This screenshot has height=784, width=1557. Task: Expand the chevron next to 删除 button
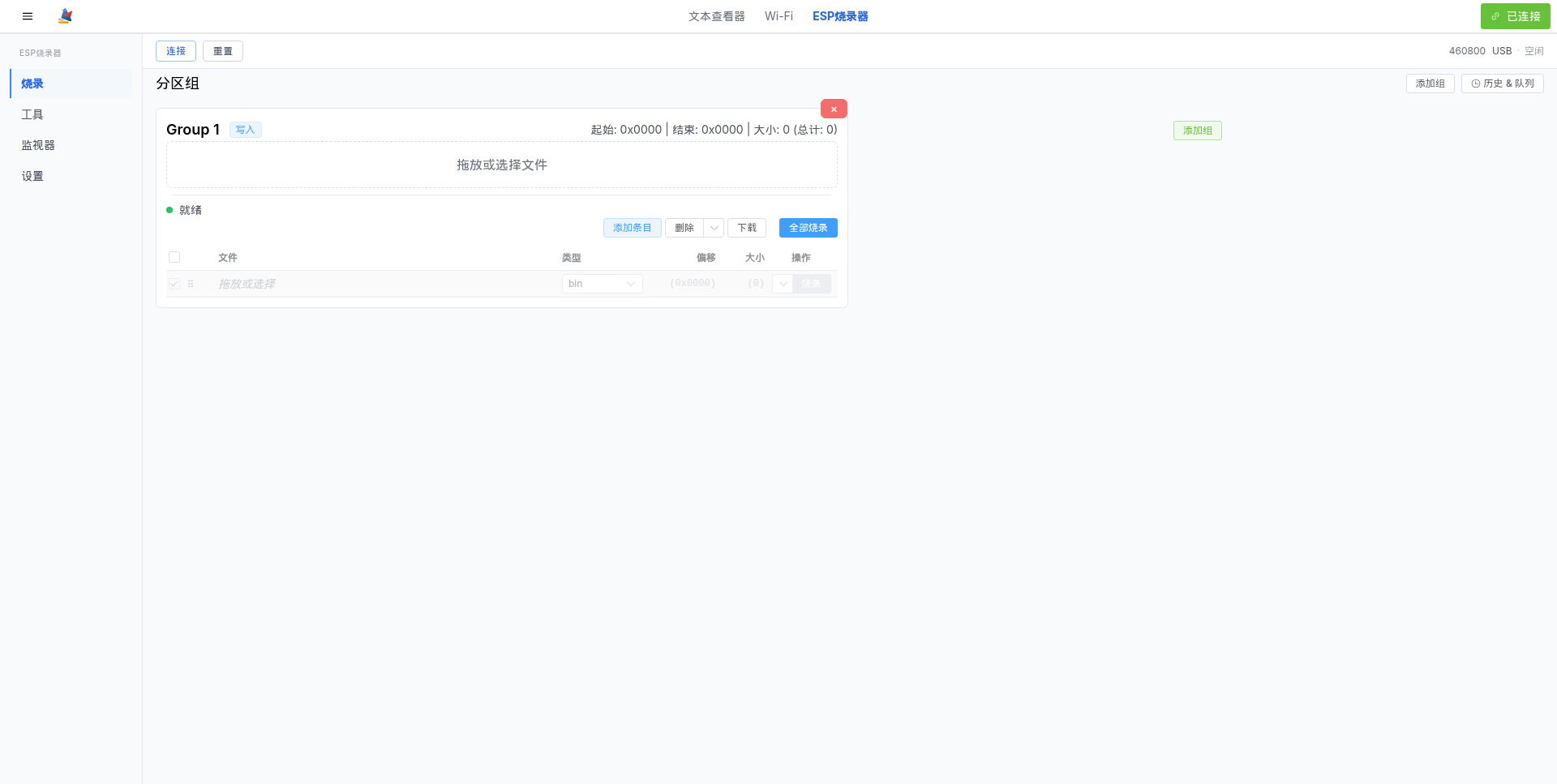[x=714, y=228]
